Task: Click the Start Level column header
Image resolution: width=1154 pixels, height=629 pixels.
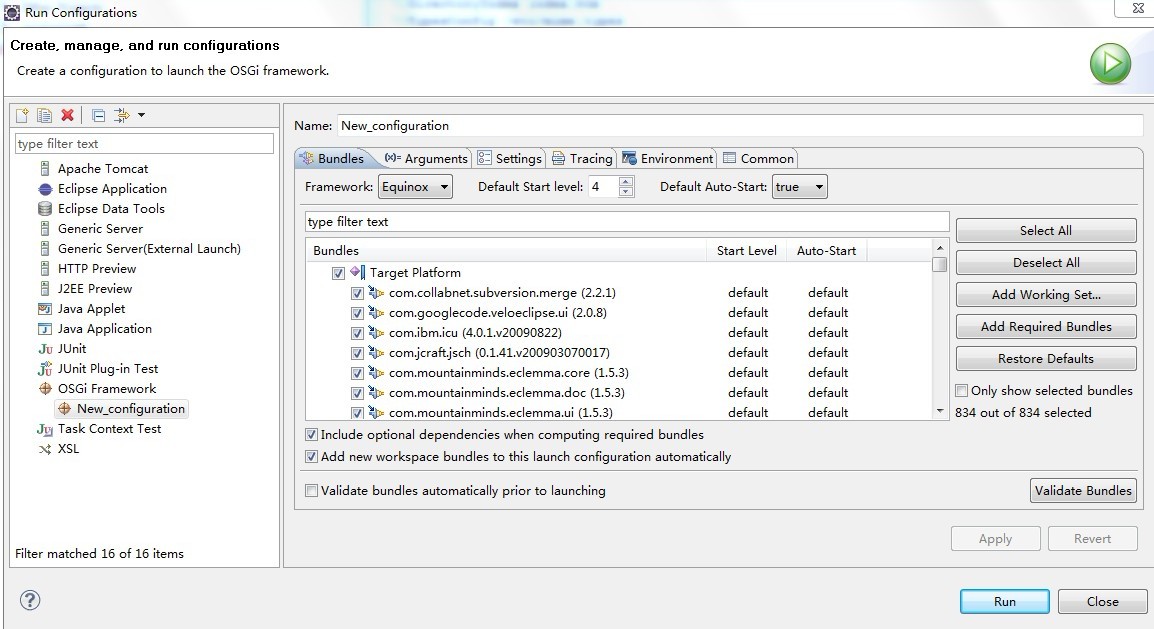Action: coord(746,251)
